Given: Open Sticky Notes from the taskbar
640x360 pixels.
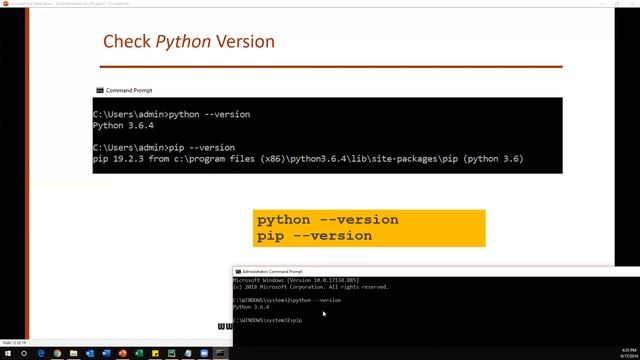Looking at the screenshot, I should [x=155, y=353].
